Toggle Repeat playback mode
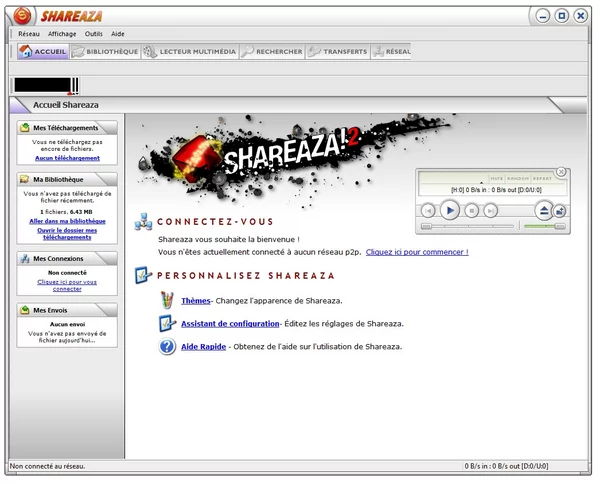Screen dimensions: 600x484 point(542,178)
